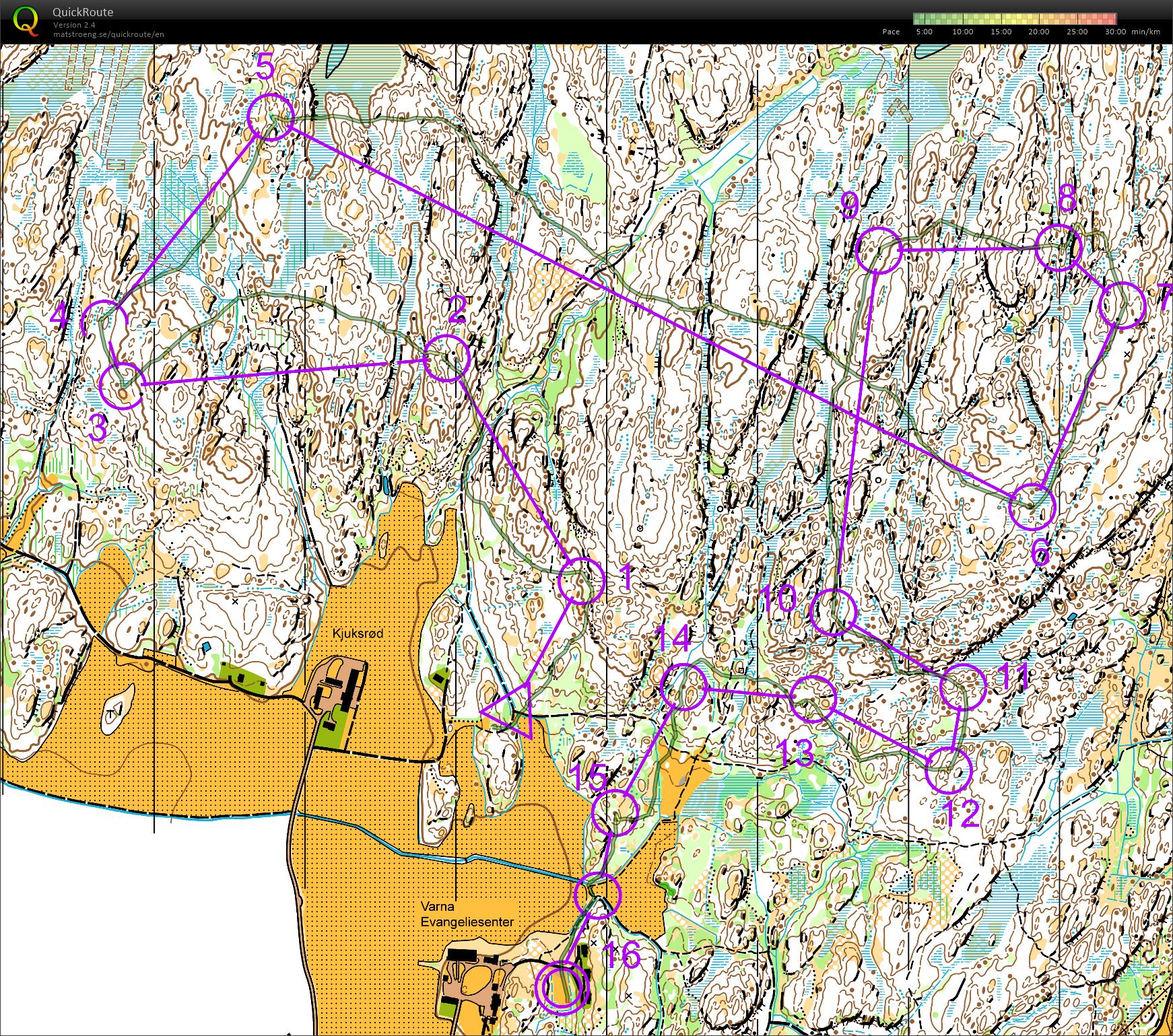The image size is (1173, 1036).
Task: Click the 20:00 pace scale value
Action: coord(1038,32)
